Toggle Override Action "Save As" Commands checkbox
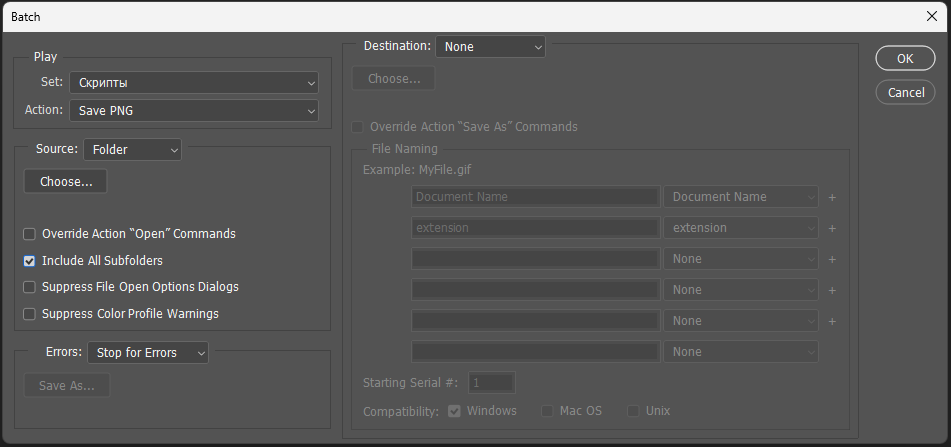Screen dimensions: 951x447 pos(357,127)
